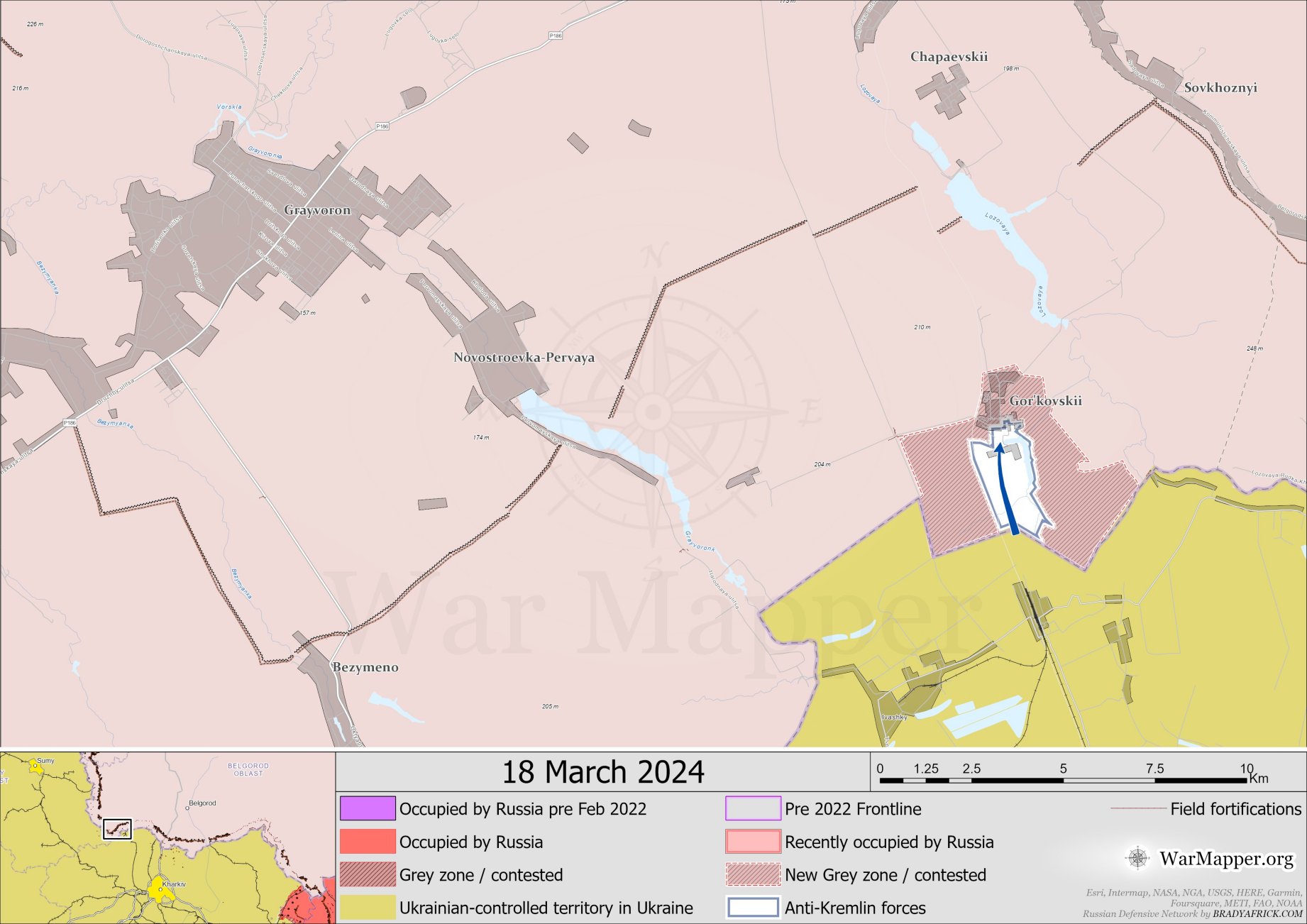
Task: Click the Anti-Kremlin forces legend swatch
Action: click(x=753, y=908)
